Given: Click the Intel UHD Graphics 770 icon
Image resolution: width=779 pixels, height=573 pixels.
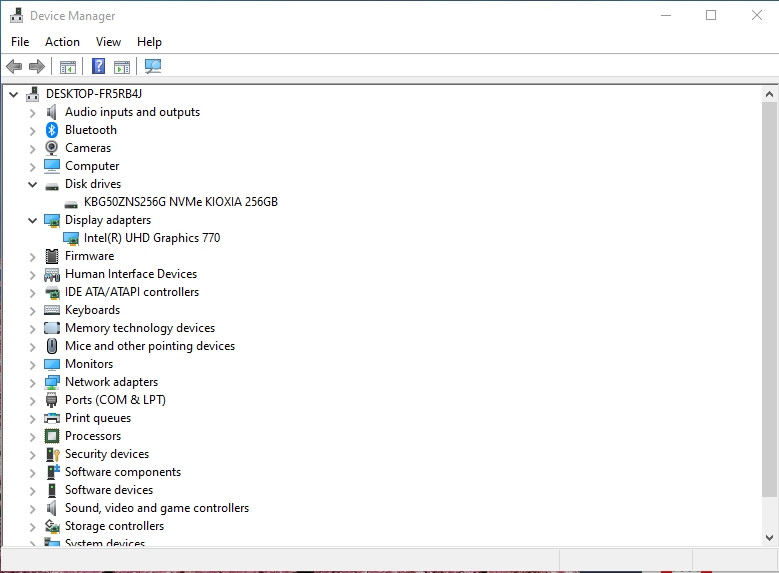Looking at the screenshot, I should coord(71,239).
